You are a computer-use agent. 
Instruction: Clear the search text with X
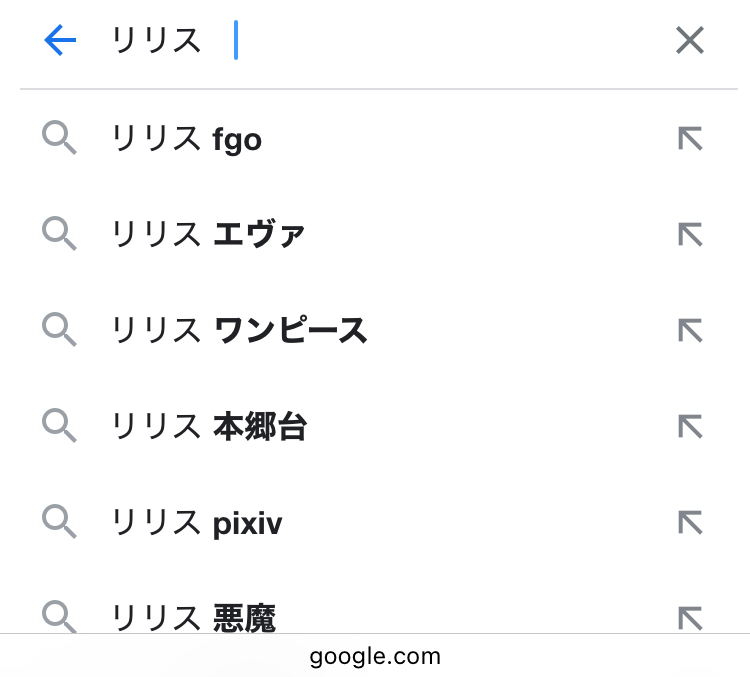coord(690,41)
